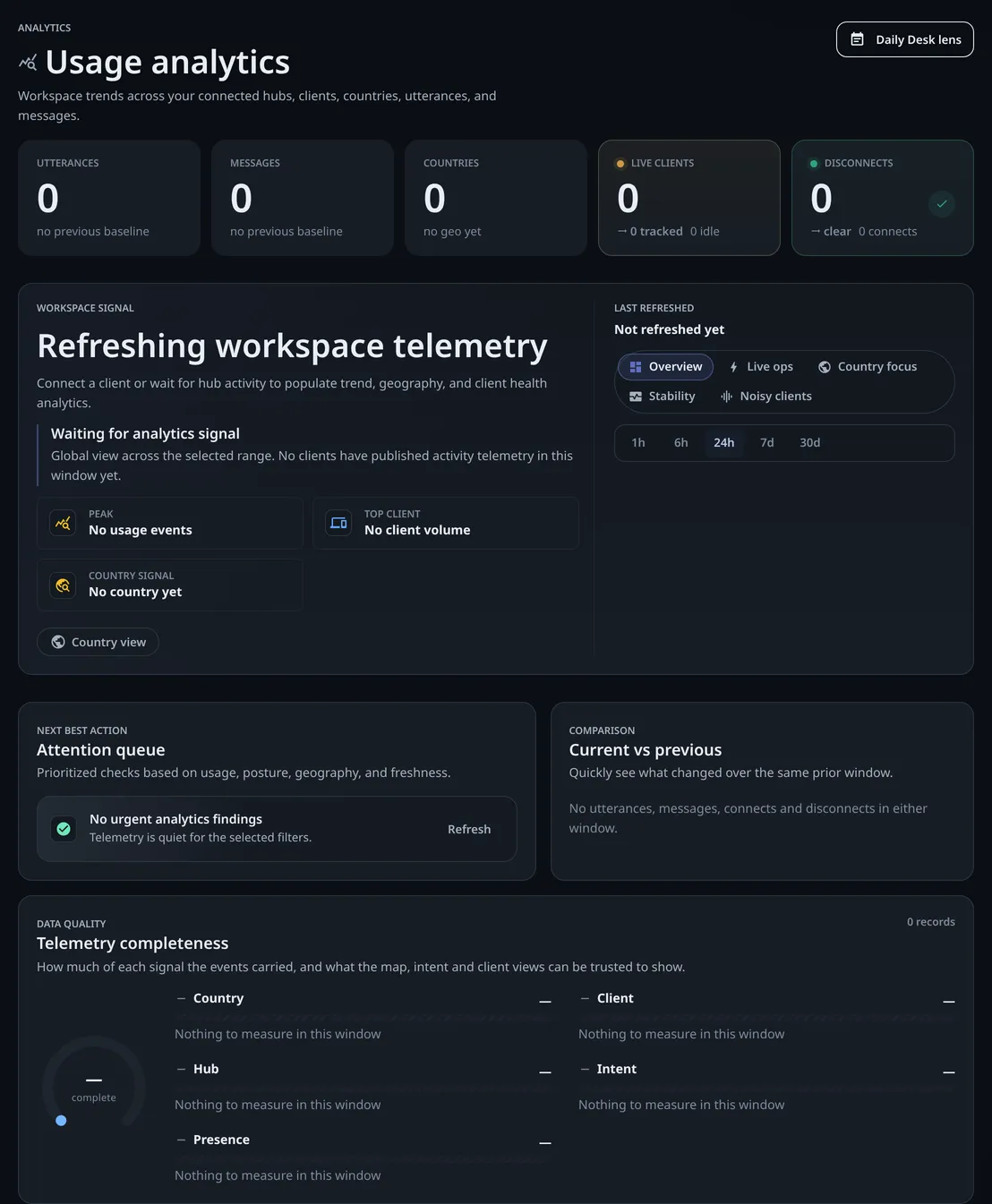Open Country view button
This screenshot has height=1204, width=992.
[x=98, y=642]
